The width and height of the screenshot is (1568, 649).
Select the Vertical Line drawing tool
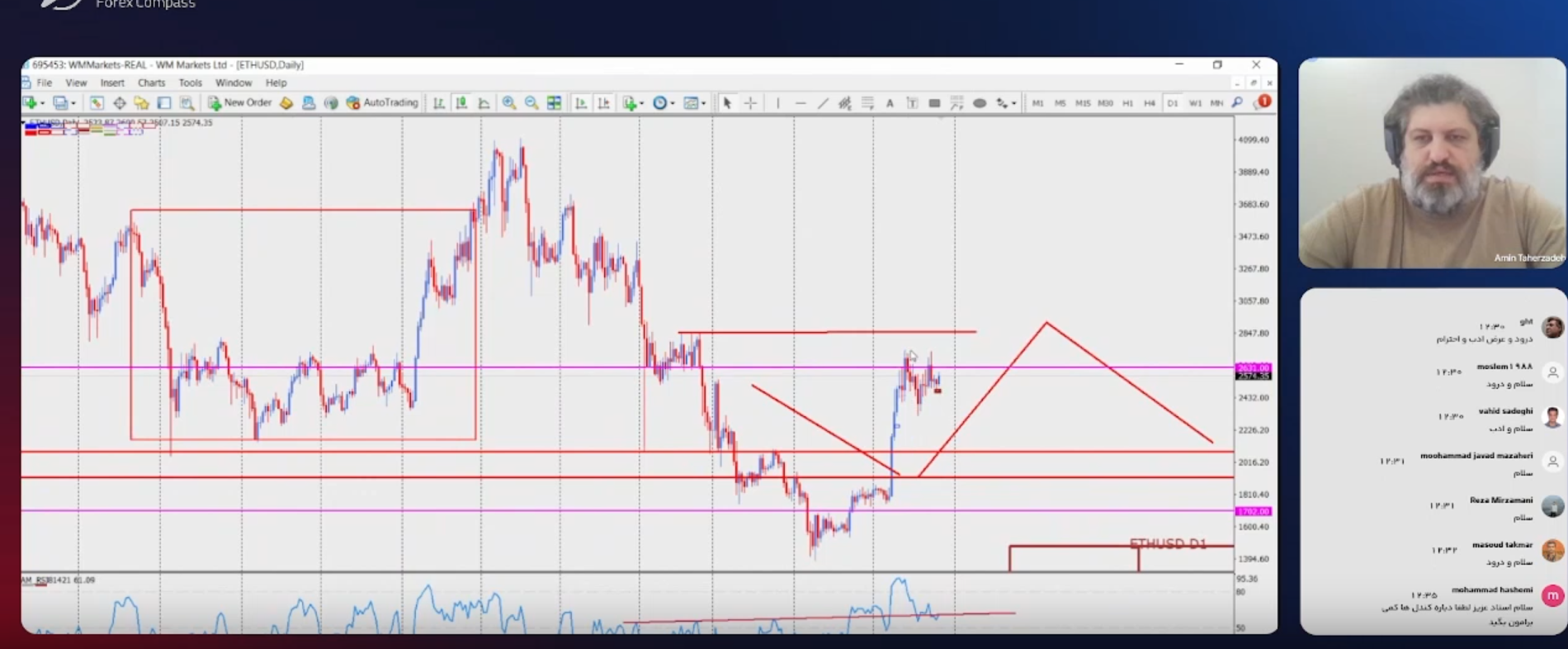(x=777, y=103)
